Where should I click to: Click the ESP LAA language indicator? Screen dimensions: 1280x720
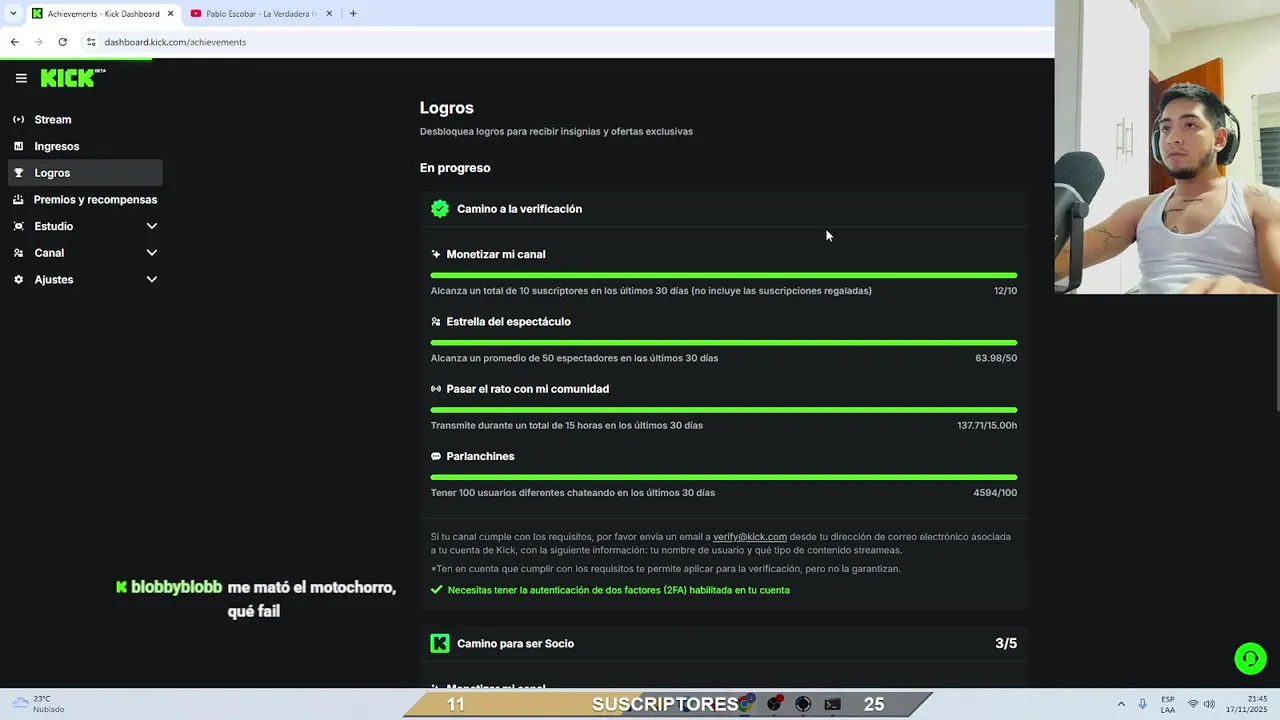click(1168, 704)
